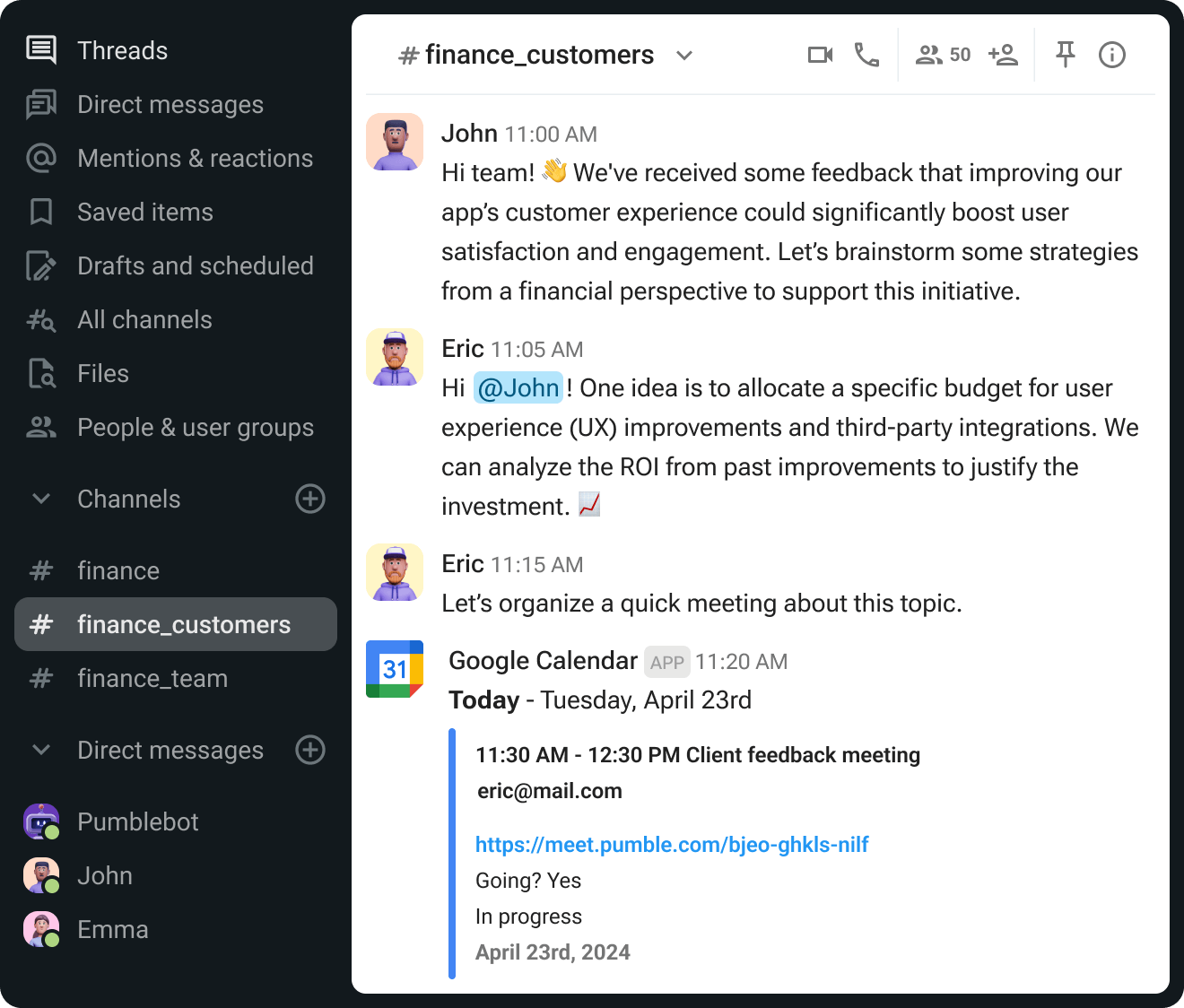The image size is (1184, 1008).
Task: Click the @John mention in Eric's message
Action: [x=518, y=387]
